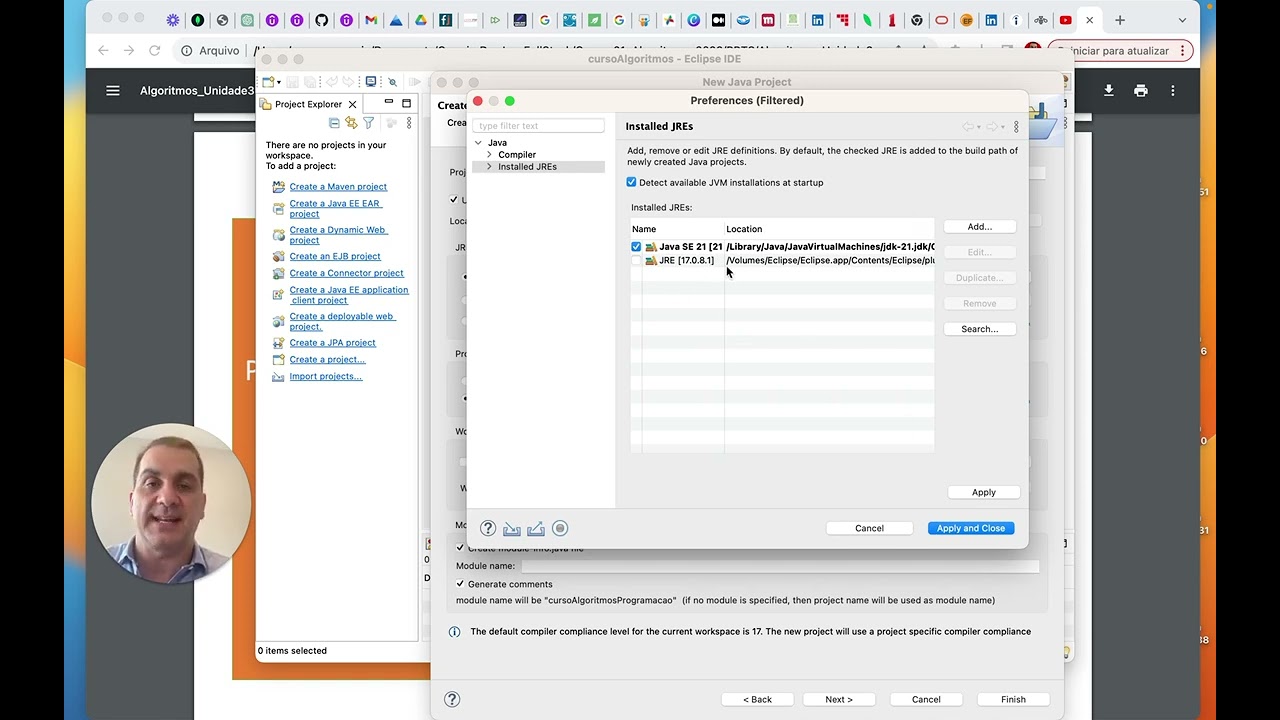The height and width of the screenshot is (720, 1280).
Task: Click Apply in Preferences
Action: (984, 492)
